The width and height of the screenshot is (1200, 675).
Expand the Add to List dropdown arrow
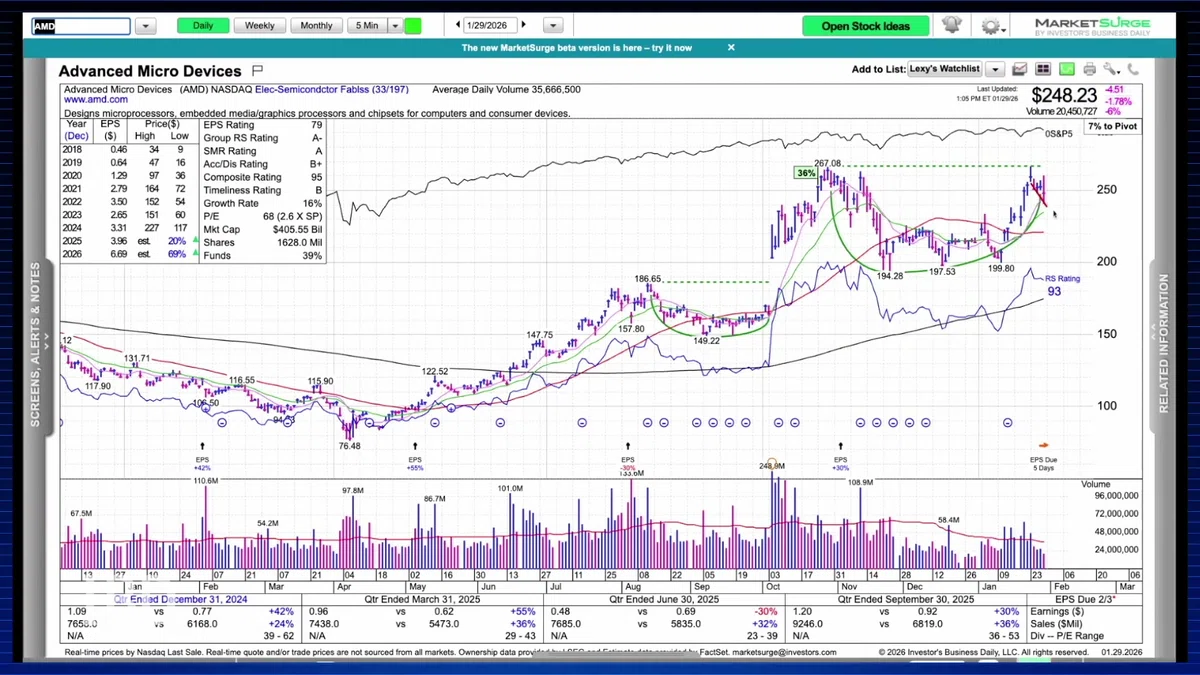point(994,69)
